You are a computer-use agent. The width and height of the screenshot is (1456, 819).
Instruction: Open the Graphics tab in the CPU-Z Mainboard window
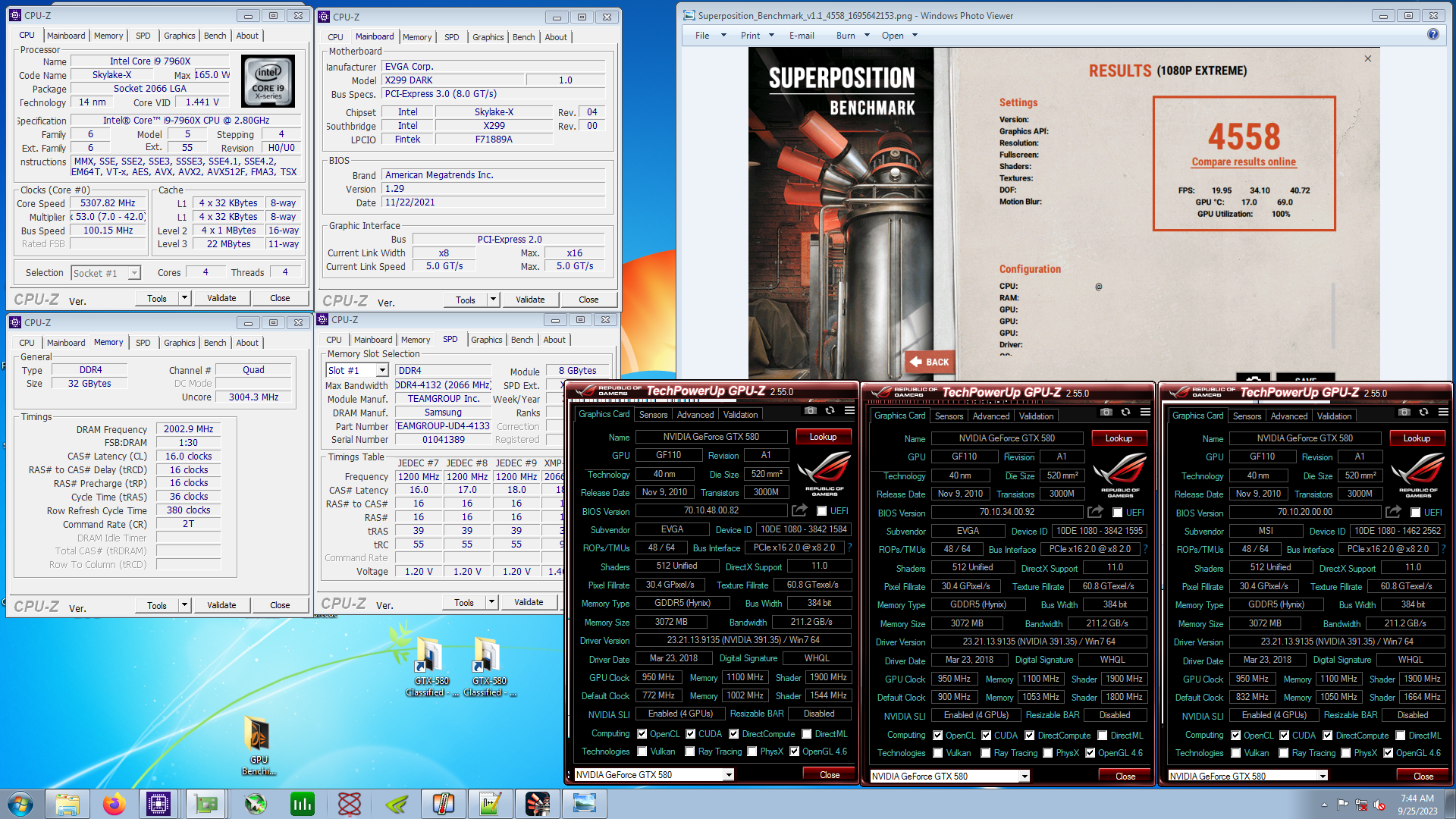[488, 37]
